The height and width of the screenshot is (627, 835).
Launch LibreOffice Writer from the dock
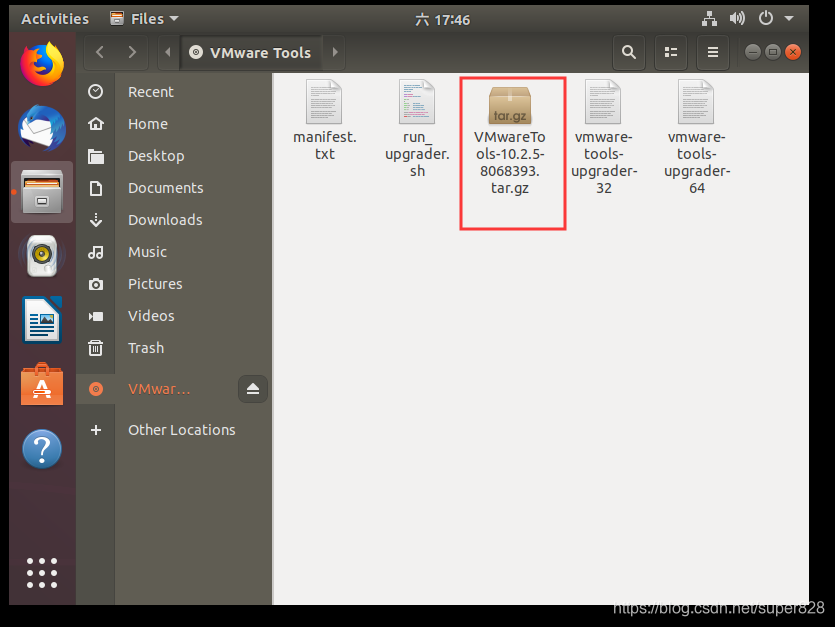[42, 320]
